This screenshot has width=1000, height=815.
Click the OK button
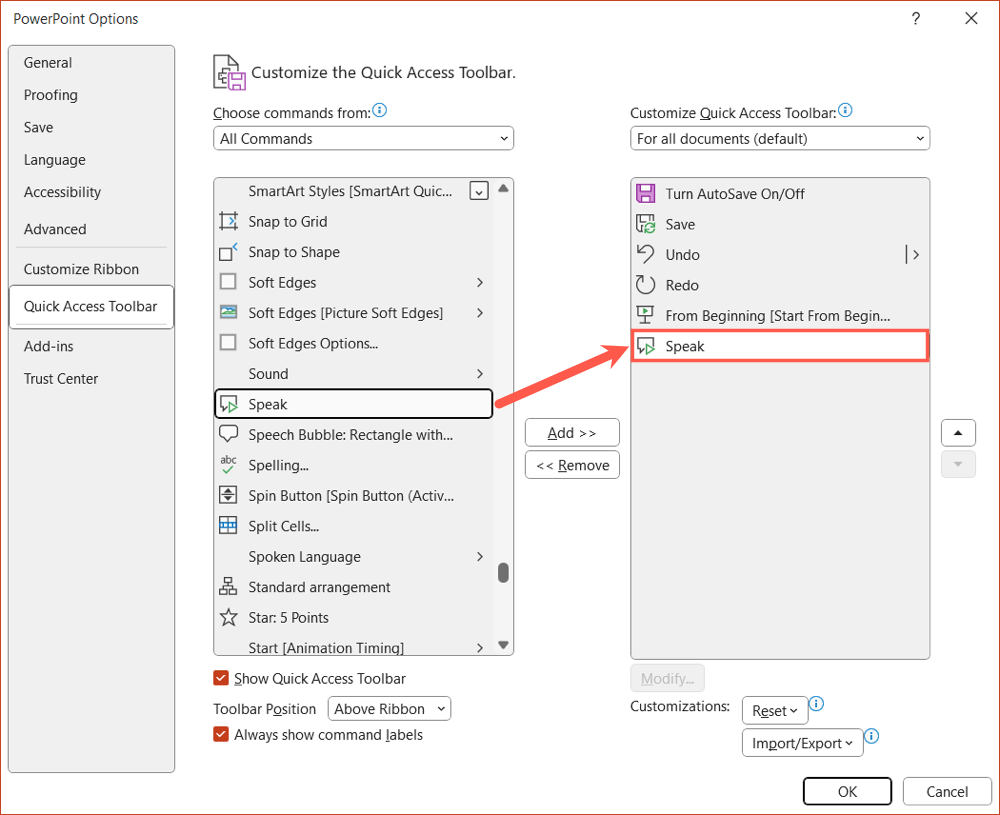(x=847, y=791)
